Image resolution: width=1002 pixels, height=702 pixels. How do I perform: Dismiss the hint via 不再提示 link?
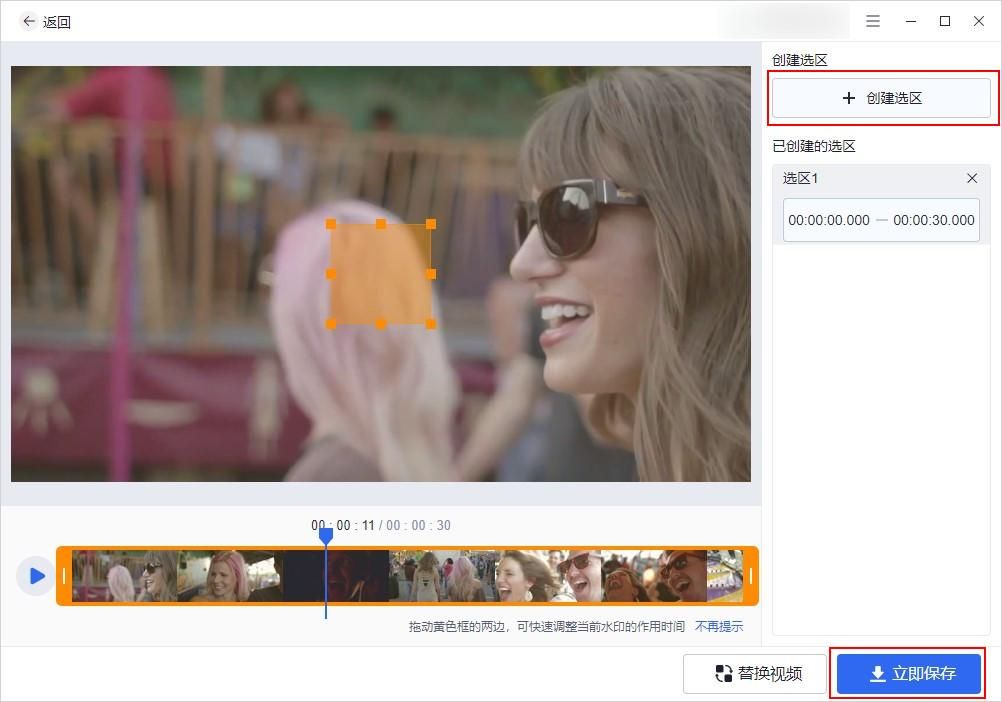[x=719, y=626]
